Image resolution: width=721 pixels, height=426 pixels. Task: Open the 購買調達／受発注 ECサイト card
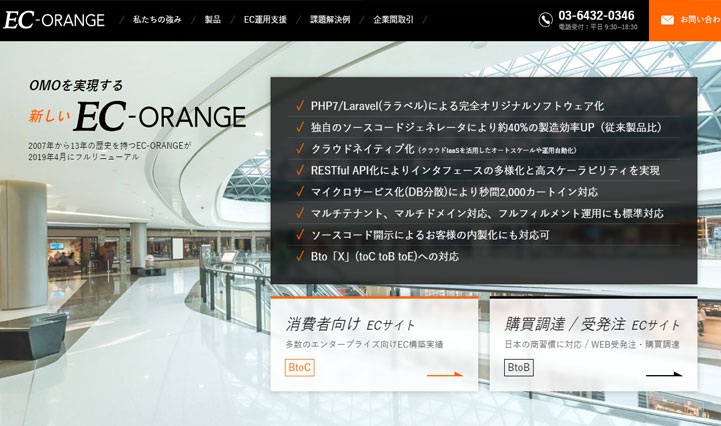tap(594, 344)
